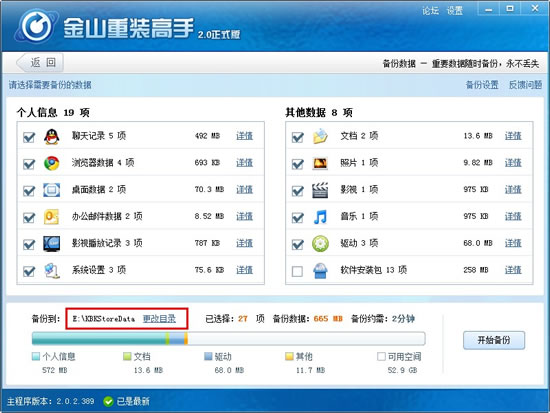Screen dimensions: 550x413
Task: Open 论坛 forum from title bar
Action: 430,11
